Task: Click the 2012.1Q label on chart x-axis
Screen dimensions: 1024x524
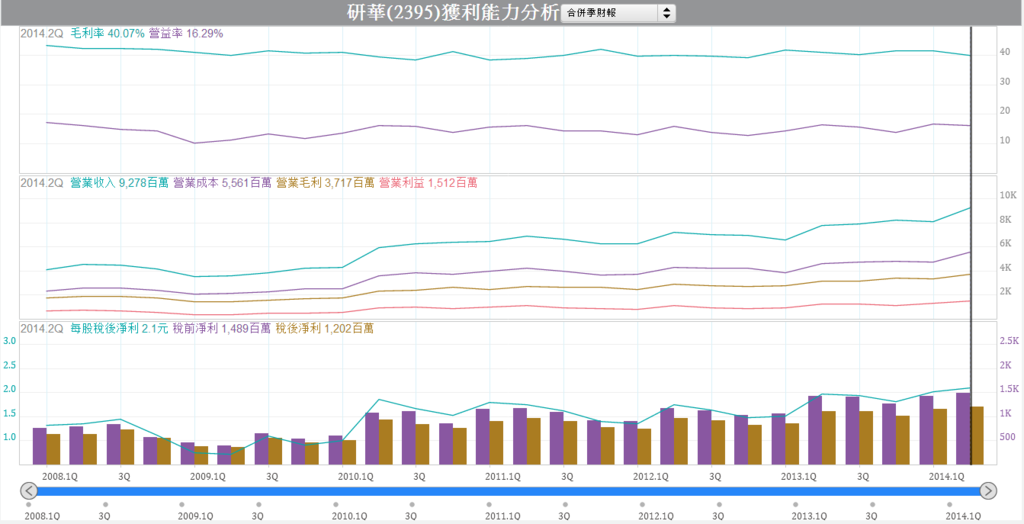Action: [x=650, y=477]
